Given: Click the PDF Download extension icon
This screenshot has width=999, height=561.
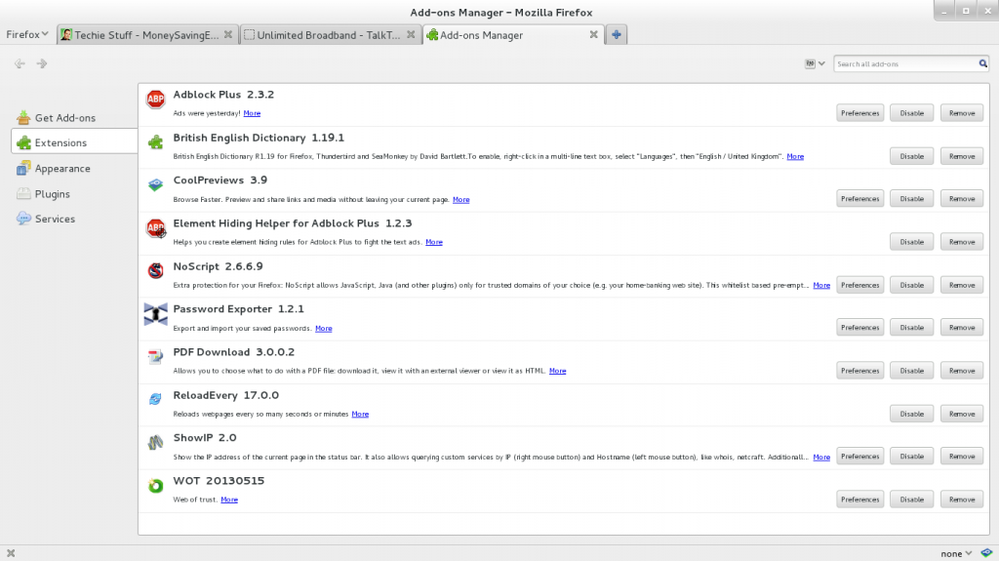Looking at the screenshot, I should tap(155, 357).
